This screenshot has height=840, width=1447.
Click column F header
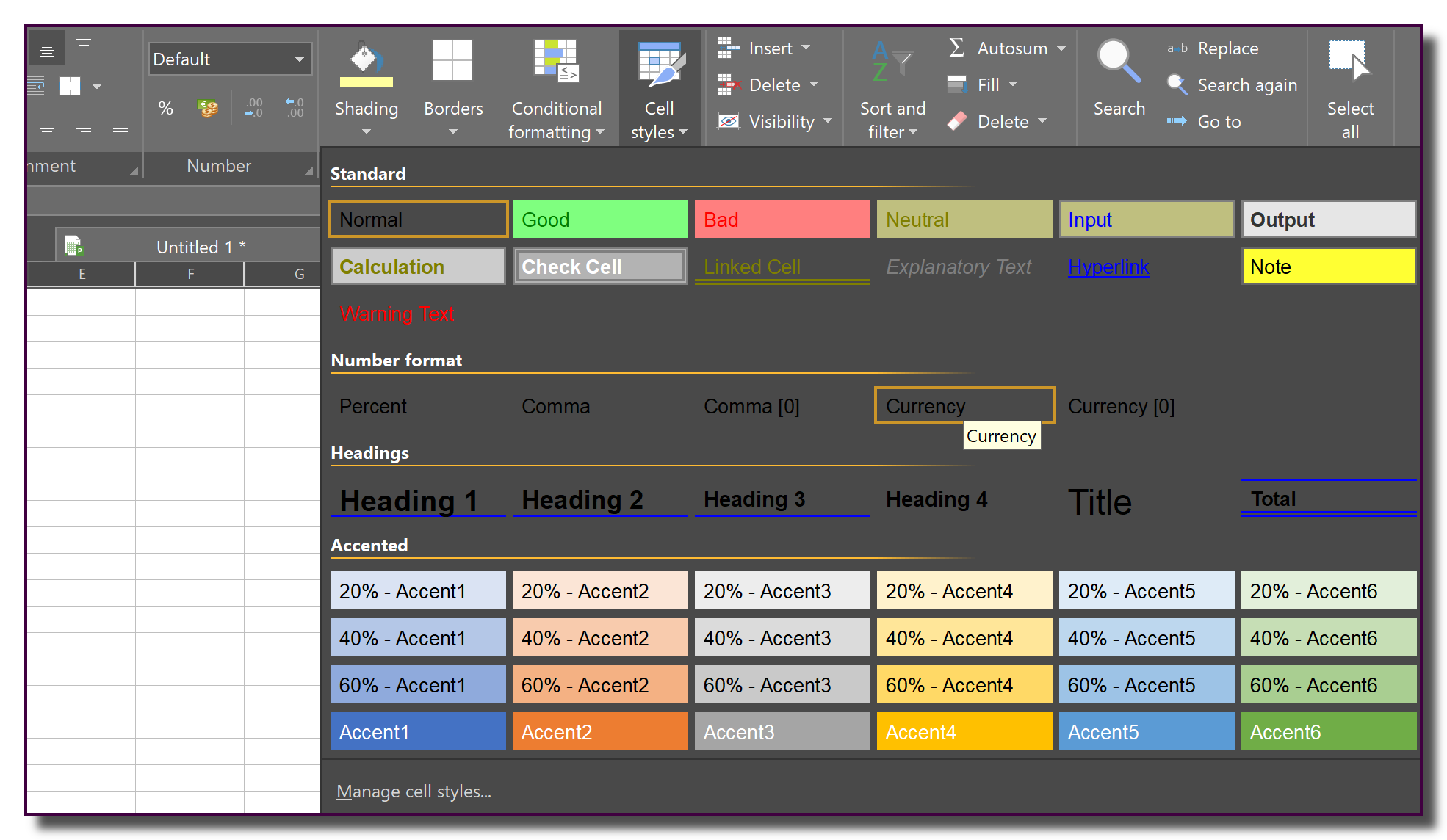[190, 274]
